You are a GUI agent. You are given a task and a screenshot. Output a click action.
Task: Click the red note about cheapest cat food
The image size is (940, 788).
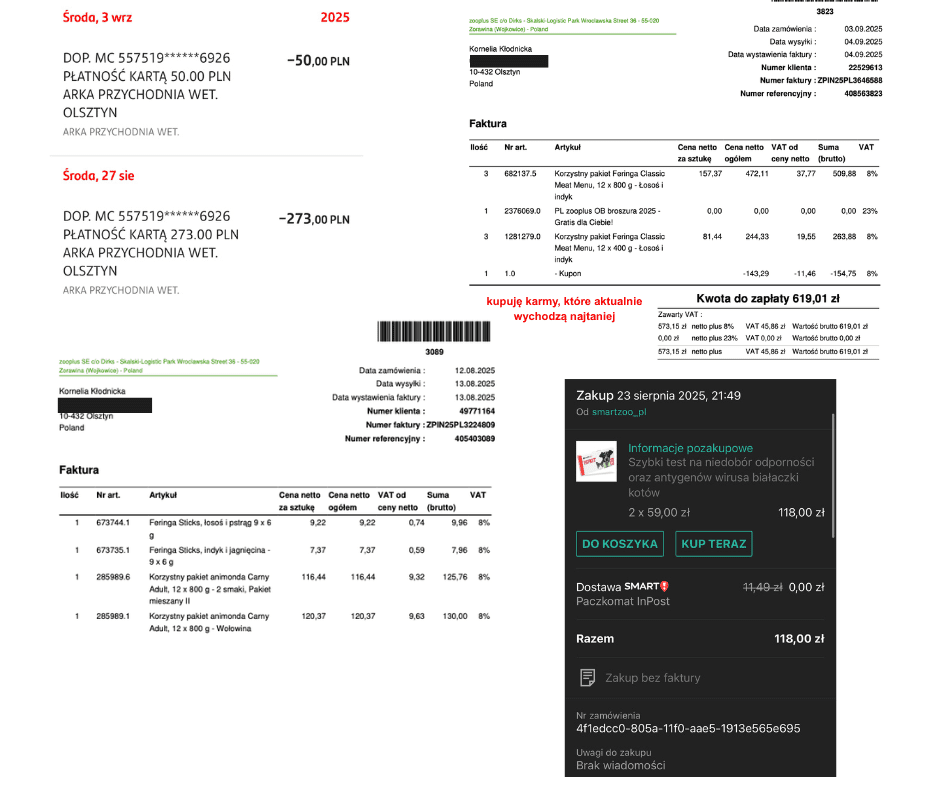(564, 309)
